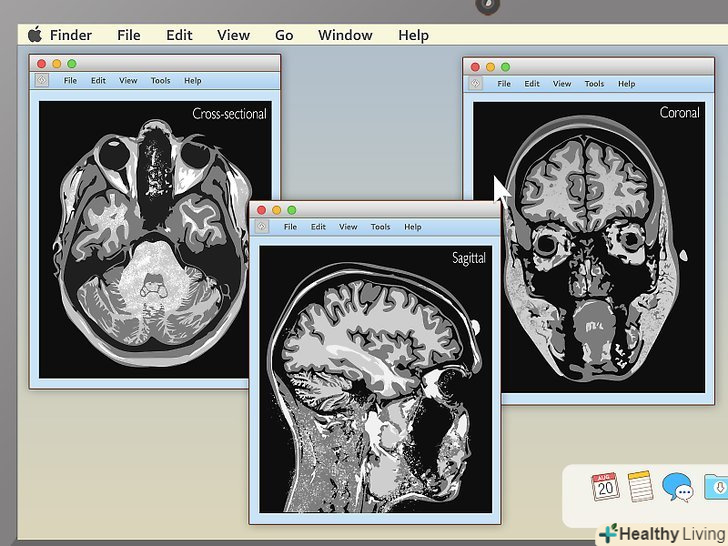Click app icon in Coronal window toolbar
This screenshot has width=728, height=546.
click(475, 84)
